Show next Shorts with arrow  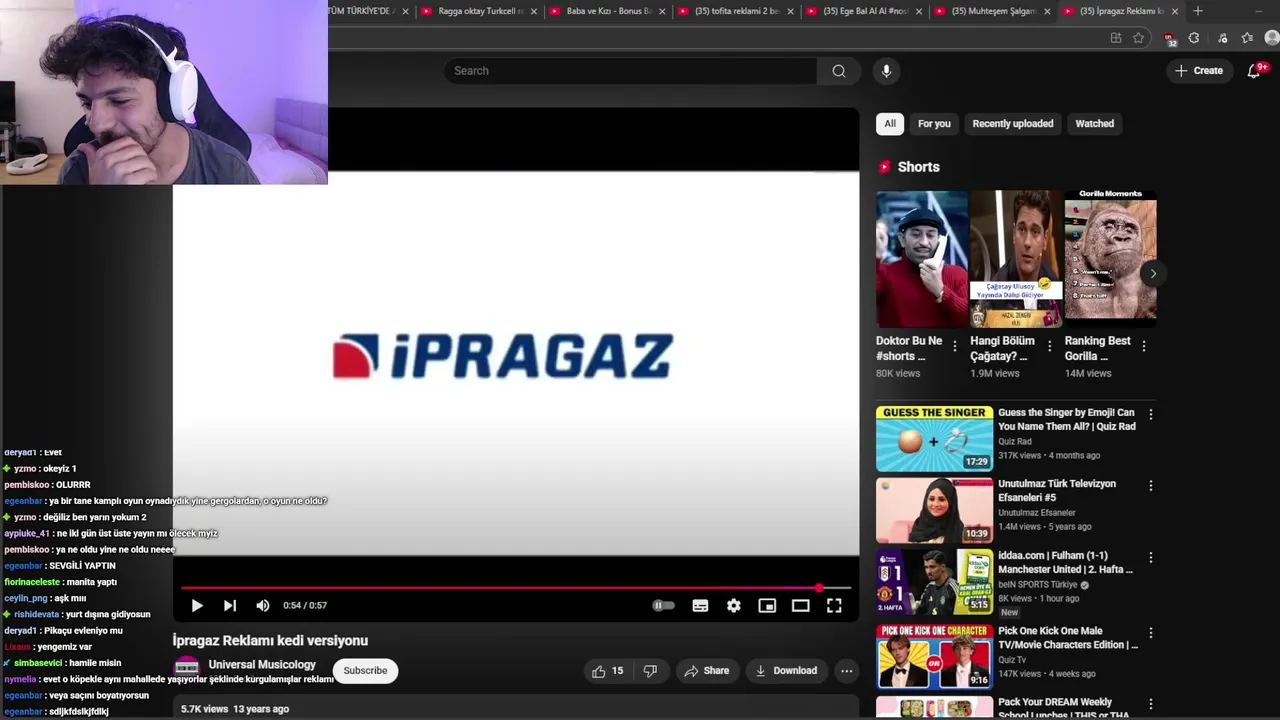point(1153,273)
